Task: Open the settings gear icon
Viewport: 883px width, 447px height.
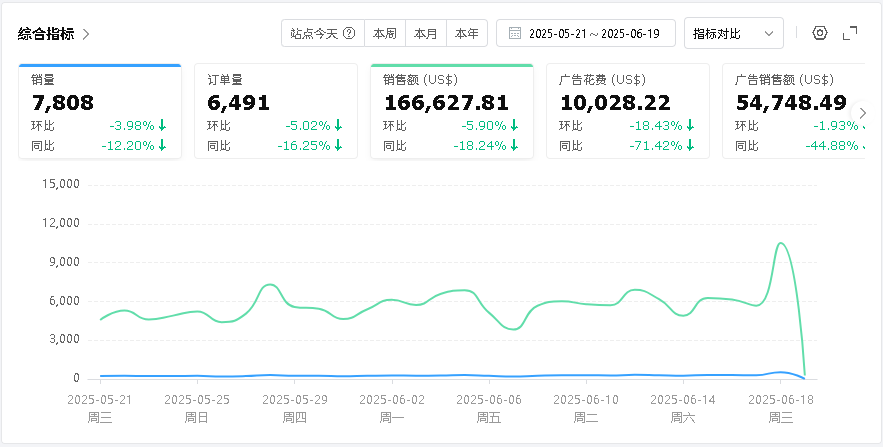Action: pyautogui.click(x=820, y=33)
